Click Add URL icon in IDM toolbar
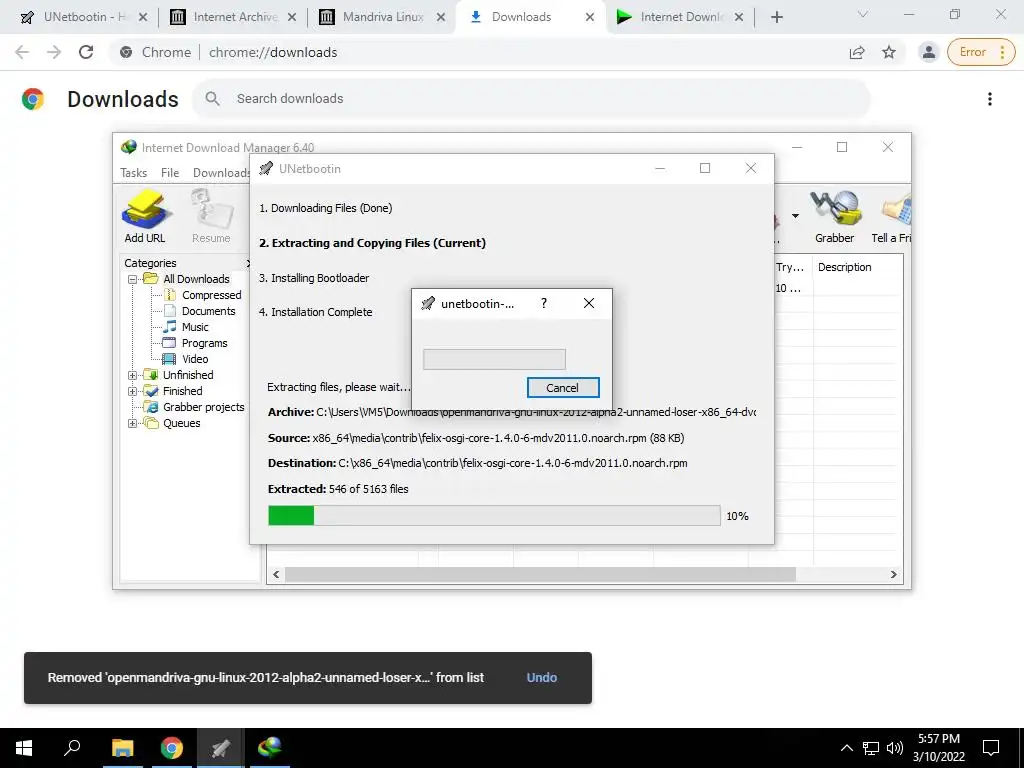 click(145, 216)
